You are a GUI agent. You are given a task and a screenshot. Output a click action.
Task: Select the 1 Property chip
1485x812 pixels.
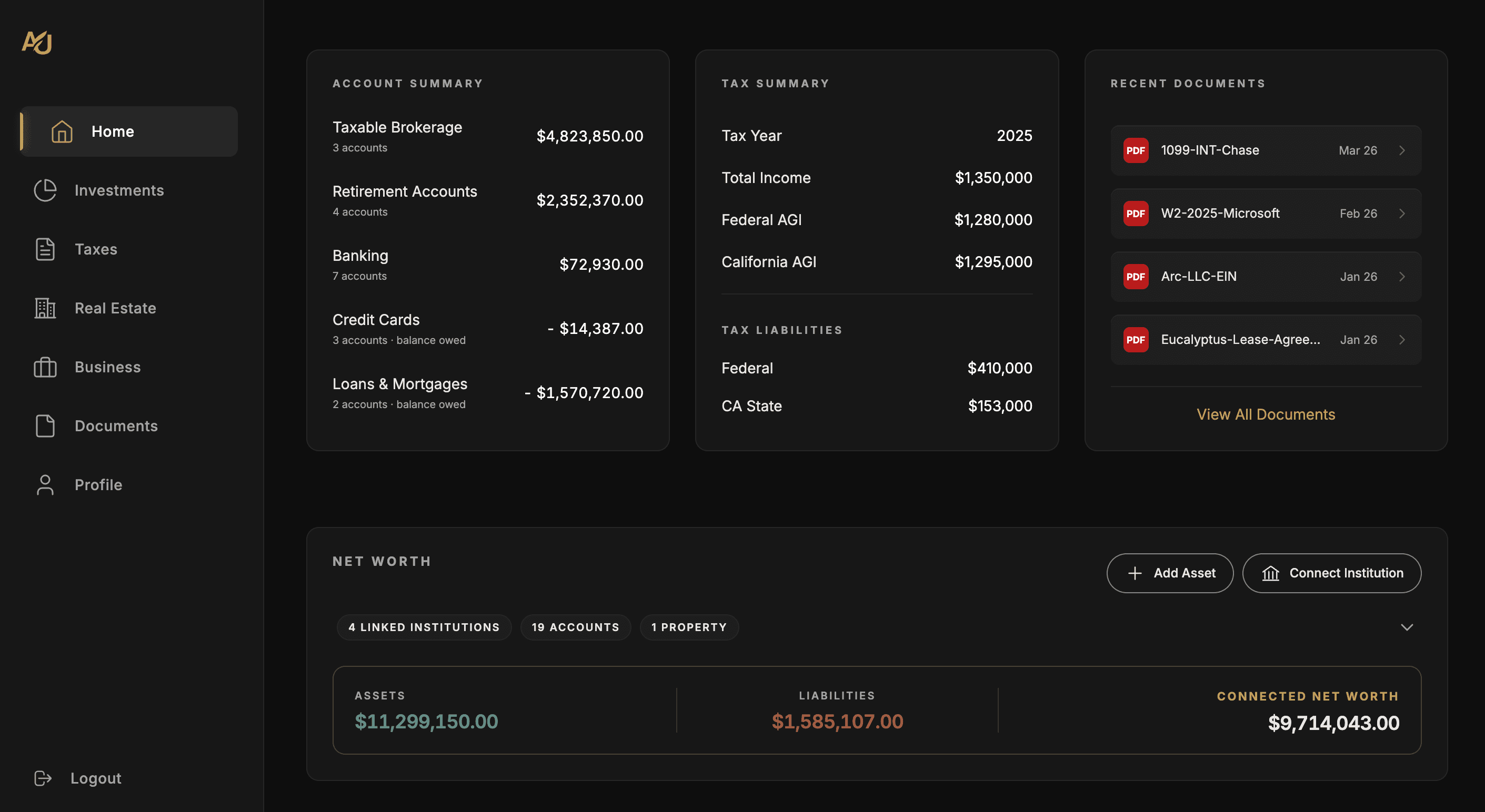(689, 627)
